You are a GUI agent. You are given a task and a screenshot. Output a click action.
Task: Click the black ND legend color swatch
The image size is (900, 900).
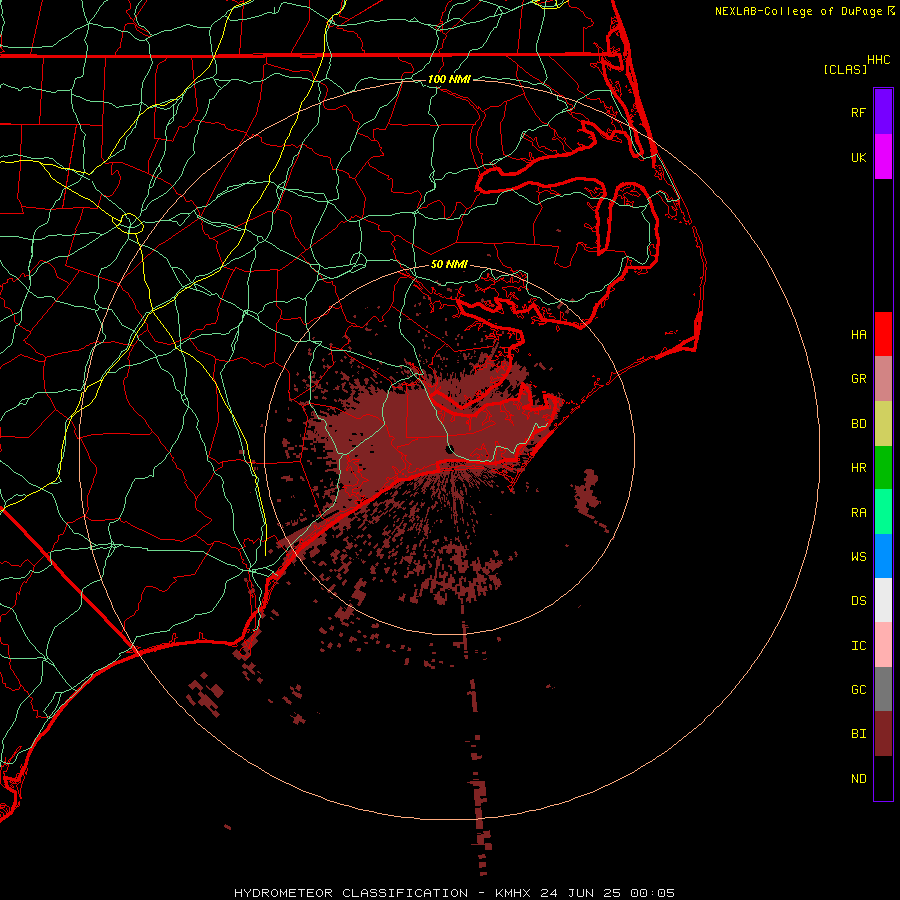click(x=883, y=778)
